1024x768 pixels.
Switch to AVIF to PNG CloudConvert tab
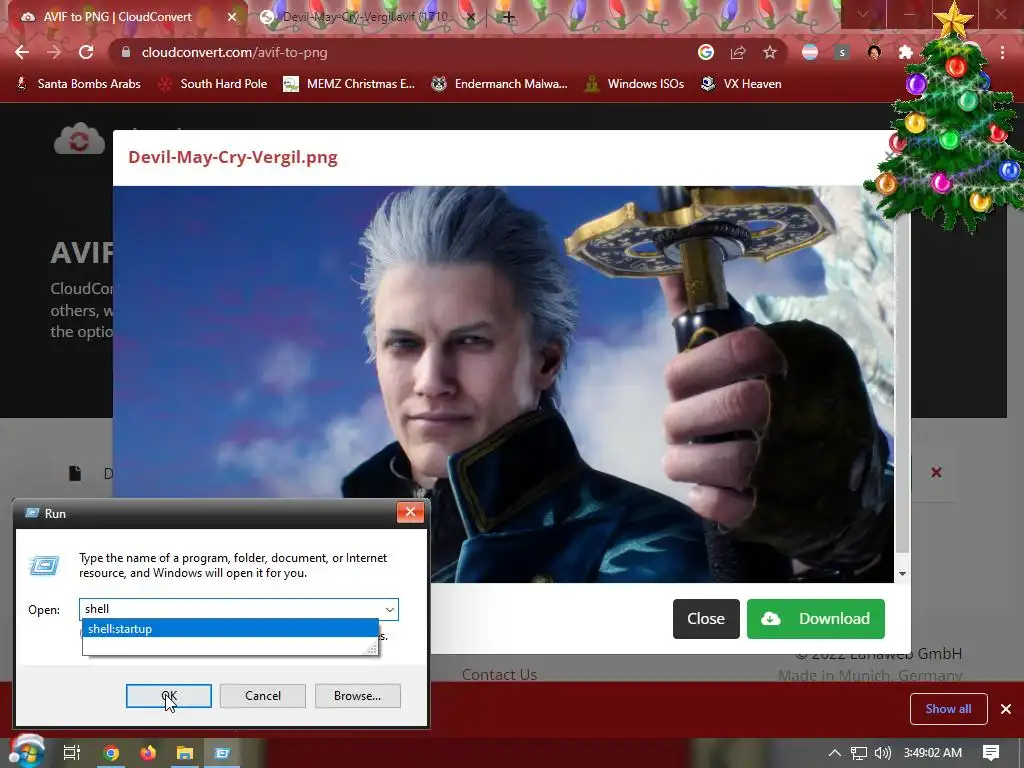click(118, 17)
